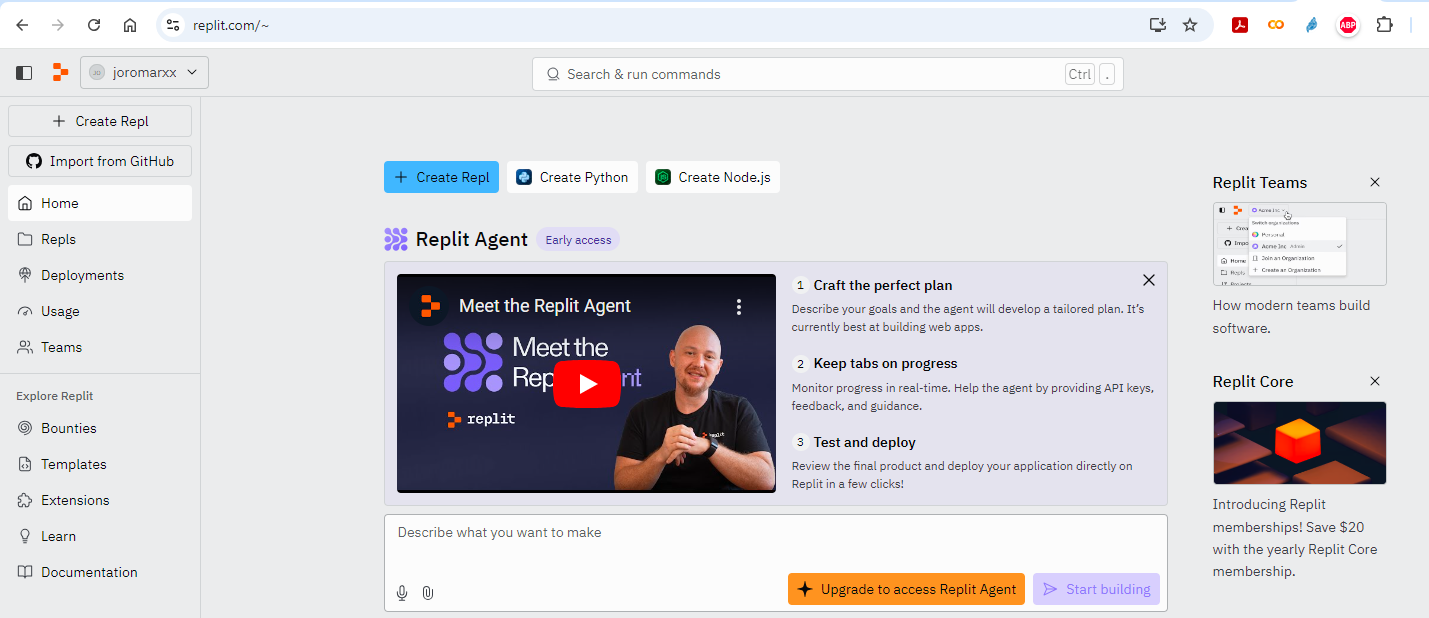Click the microphone icon in prompt box
Image resolution: width=1429 pixels, height=618 pixels.
pyautogui.click(x=402, y=593)
